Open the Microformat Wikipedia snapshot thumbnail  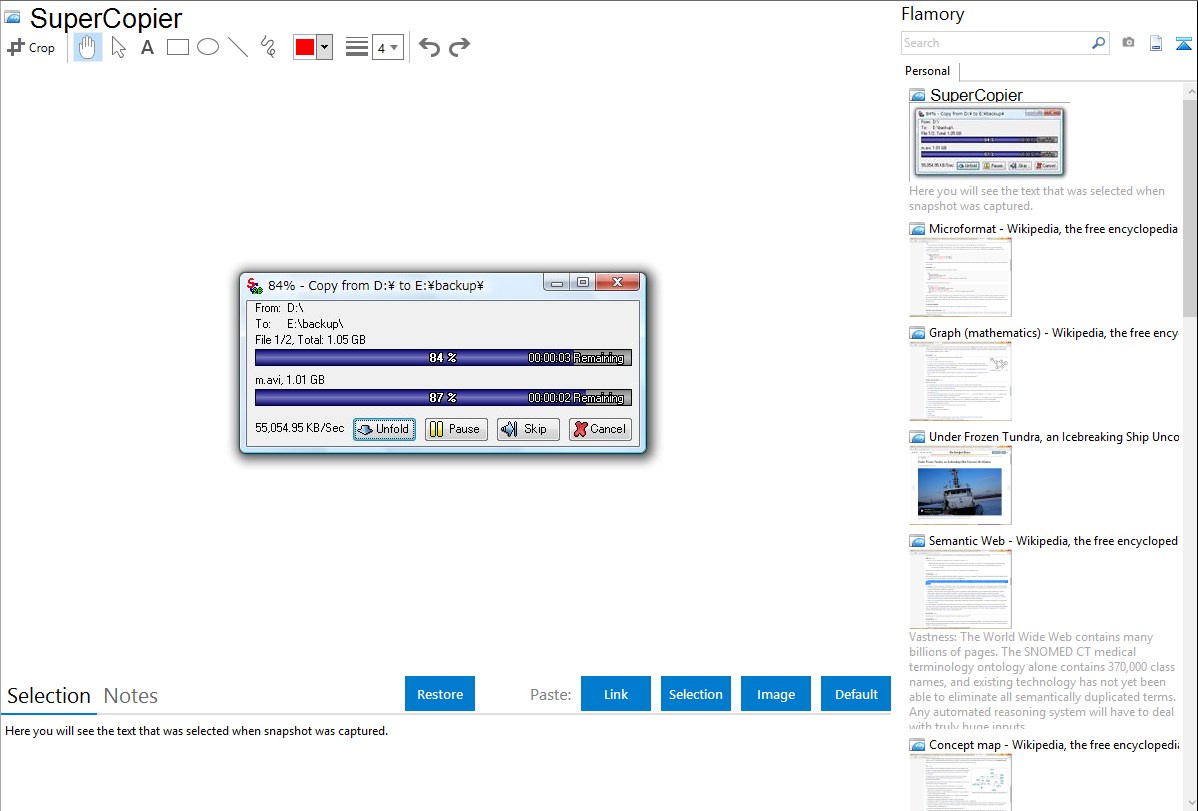point(960,277)
